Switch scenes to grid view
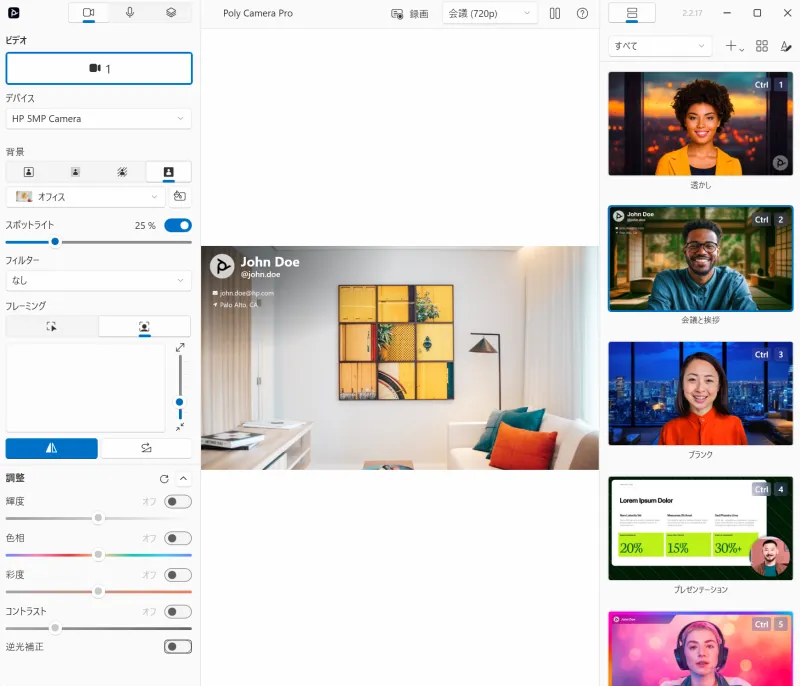 (x=762, y=46)
